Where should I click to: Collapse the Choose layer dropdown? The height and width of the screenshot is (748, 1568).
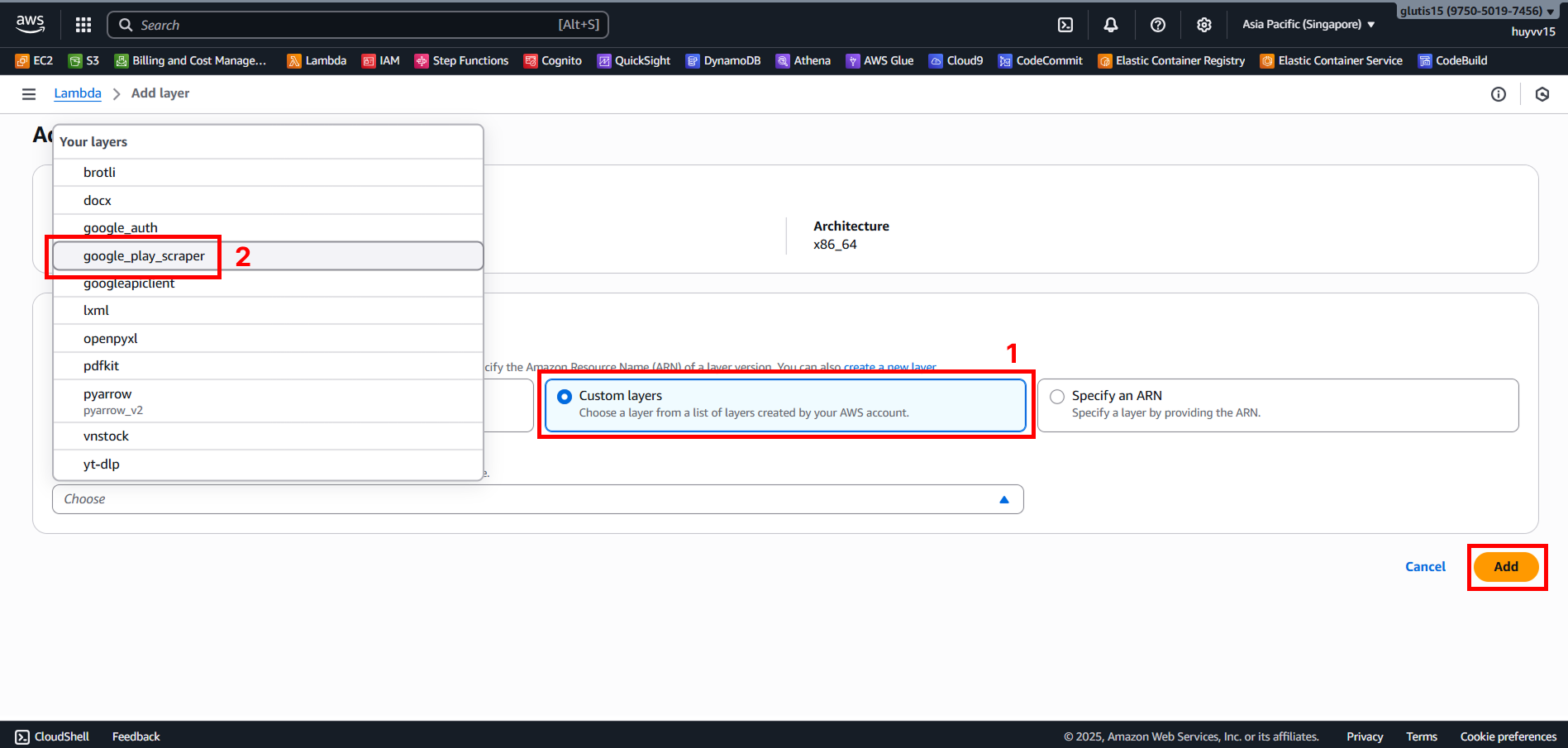pos(1003,499)
